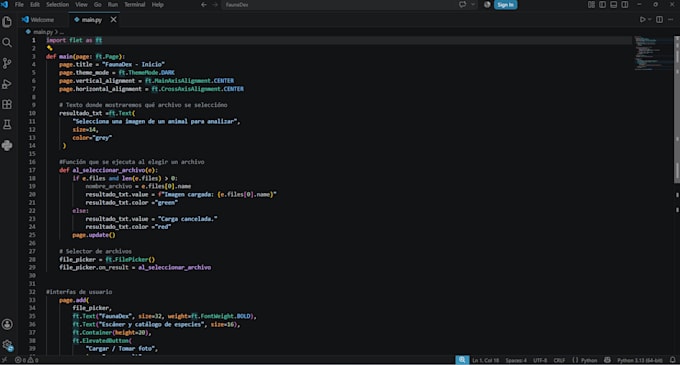The width and height of the screenshot is (680, 365).
Task: Click the Sign In button
Action: tap(505, 5)
